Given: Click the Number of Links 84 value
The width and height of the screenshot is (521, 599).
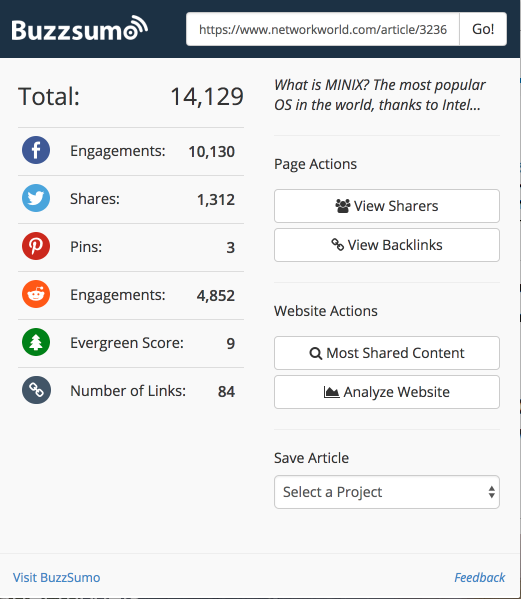Looking at the screenshot, I should tap(227, 392).
